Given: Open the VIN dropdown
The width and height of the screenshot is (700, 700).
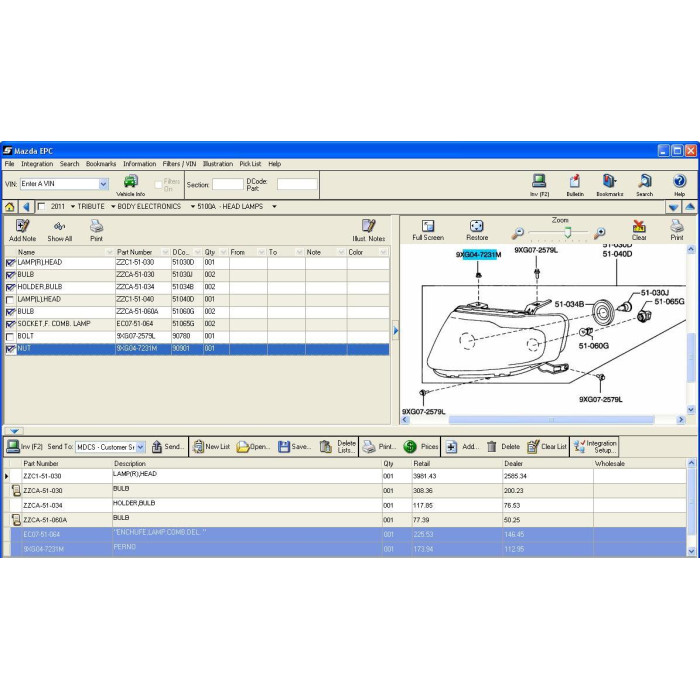Looking at the screenshot, I should tap(103, 184).
